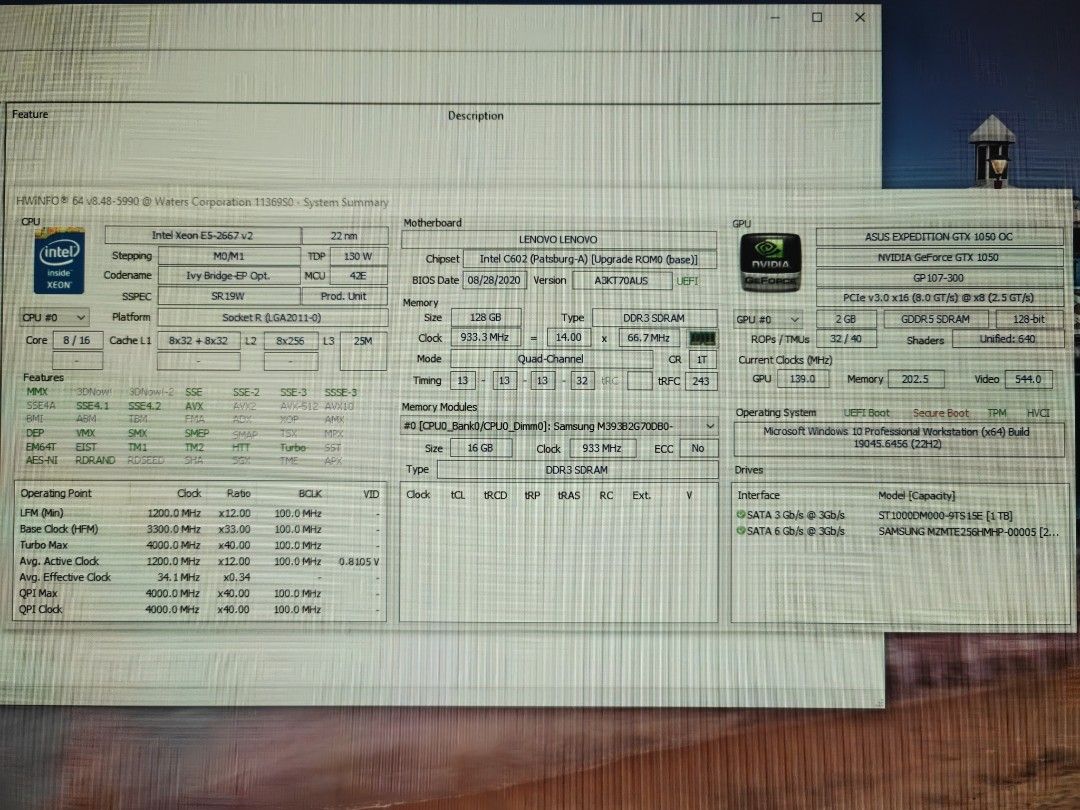Click the 544.0 video clock value
The width and height of the screenshot is (1080, 810).
click(1028, 380)
